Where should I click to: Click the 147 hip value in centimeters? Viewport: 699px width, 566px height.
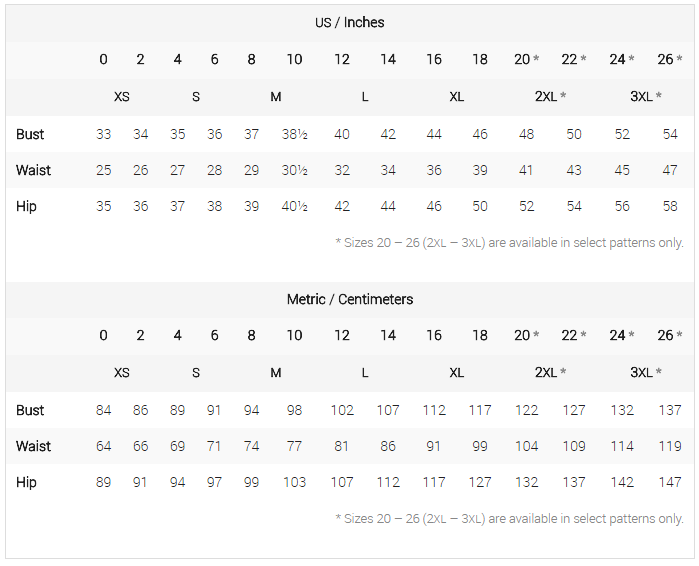(669, 482)
